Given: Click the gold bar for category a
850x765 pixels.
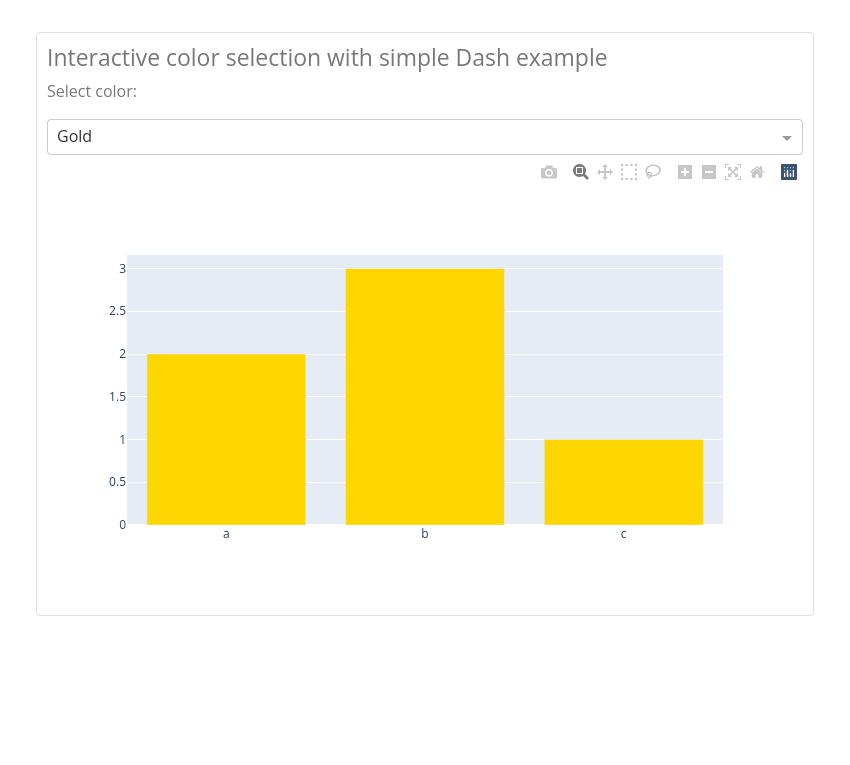Looking at the screenshot, I should [226, 439].
